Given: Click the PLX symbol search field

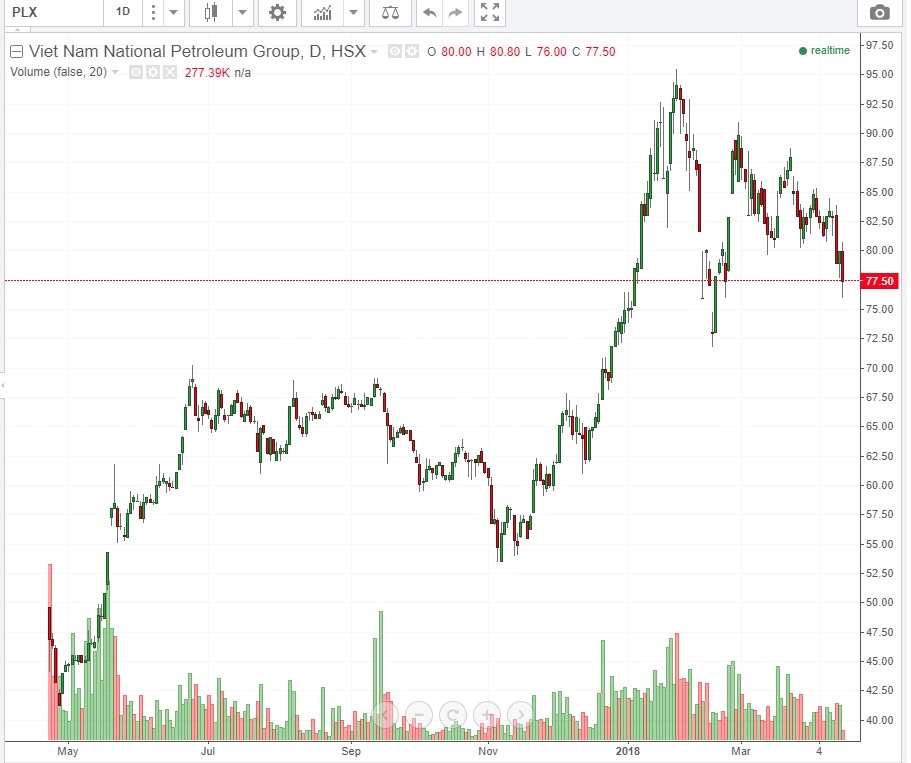Looking at the screenshot, I should [50, 12].
